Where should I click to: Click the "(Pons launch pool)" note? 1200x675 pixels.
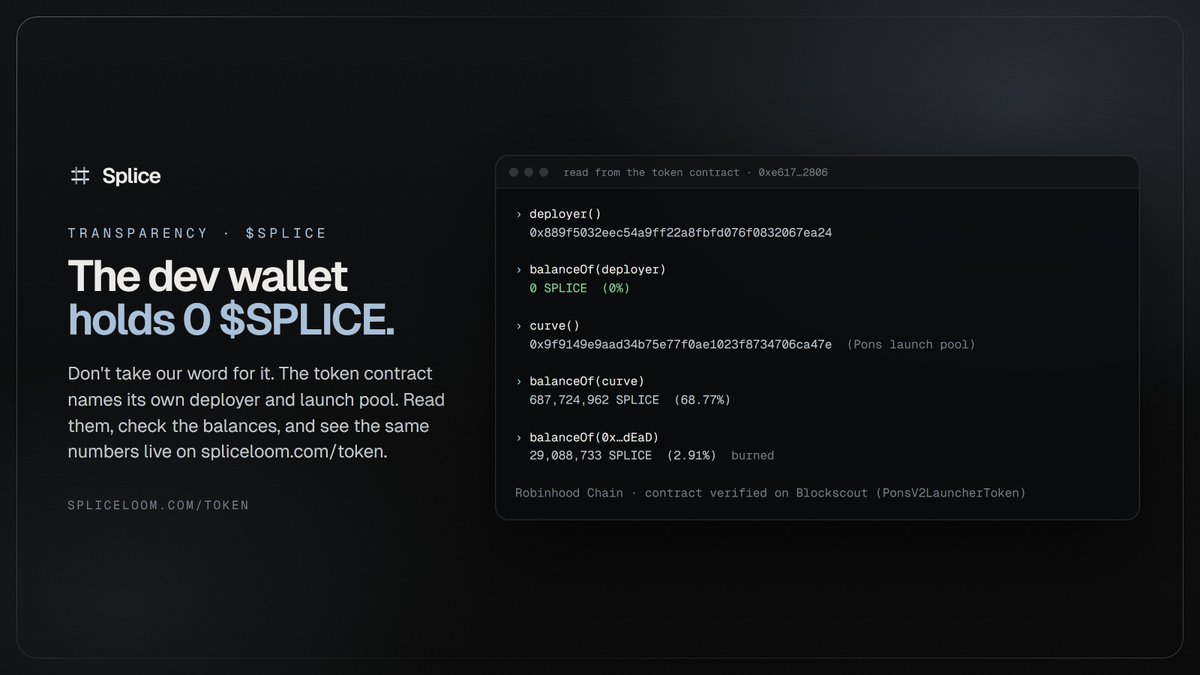point(911,344)
